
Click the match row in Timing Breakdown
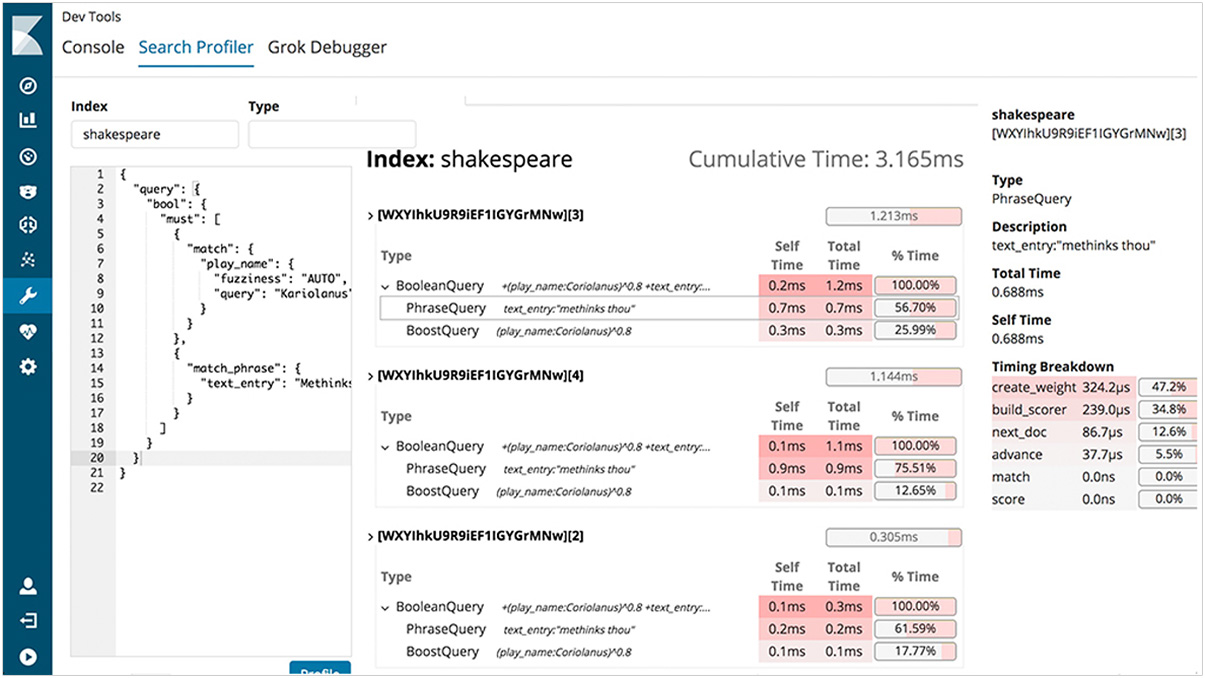[1095, 477]
